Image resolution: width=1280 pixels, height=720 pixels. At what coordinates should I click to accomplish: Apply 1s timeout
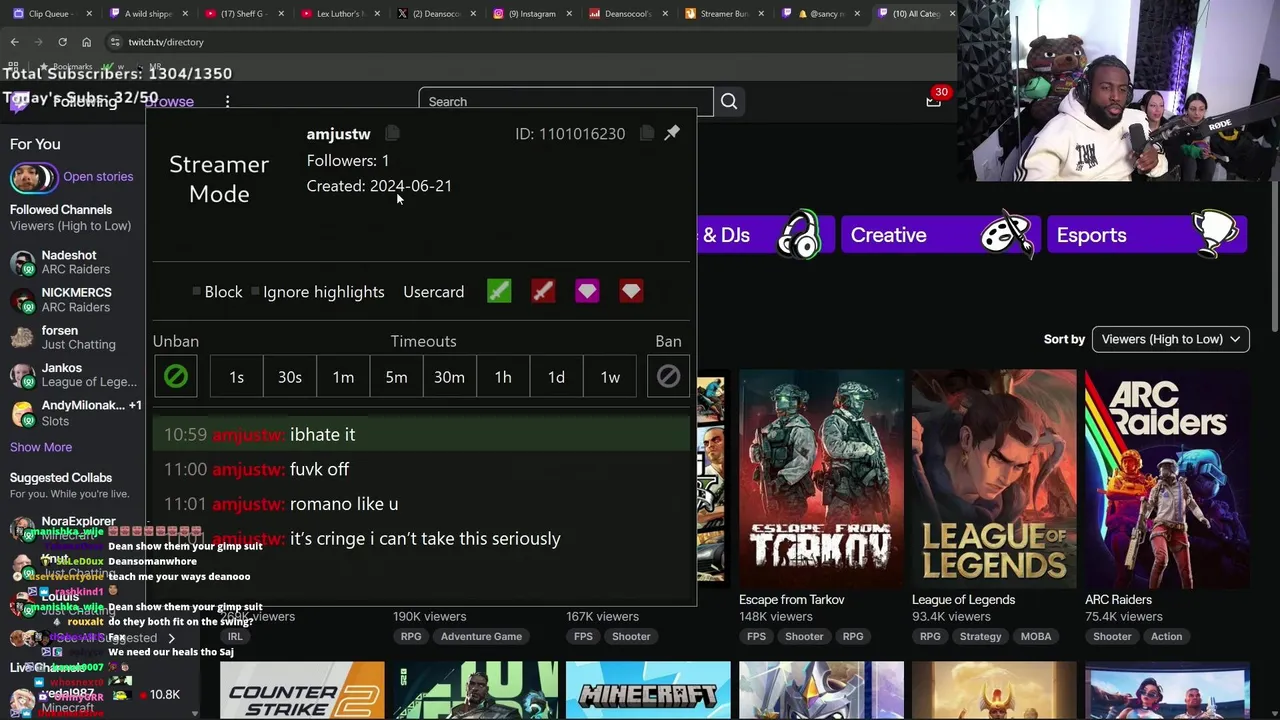point(236,376)
